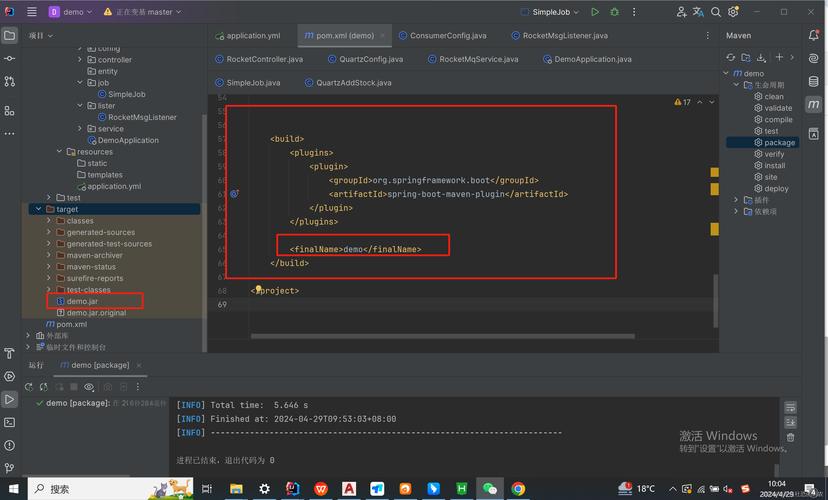Open Code With Me user icon
Viewport: 828px width, 500px height.
coord(681,12)
